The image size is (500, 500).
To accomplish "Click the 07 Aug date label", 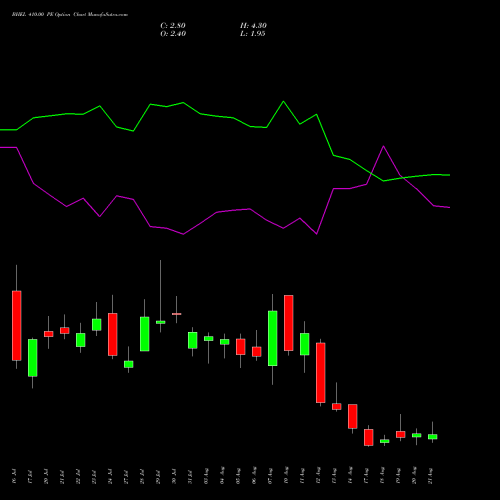I will (270, 476).
